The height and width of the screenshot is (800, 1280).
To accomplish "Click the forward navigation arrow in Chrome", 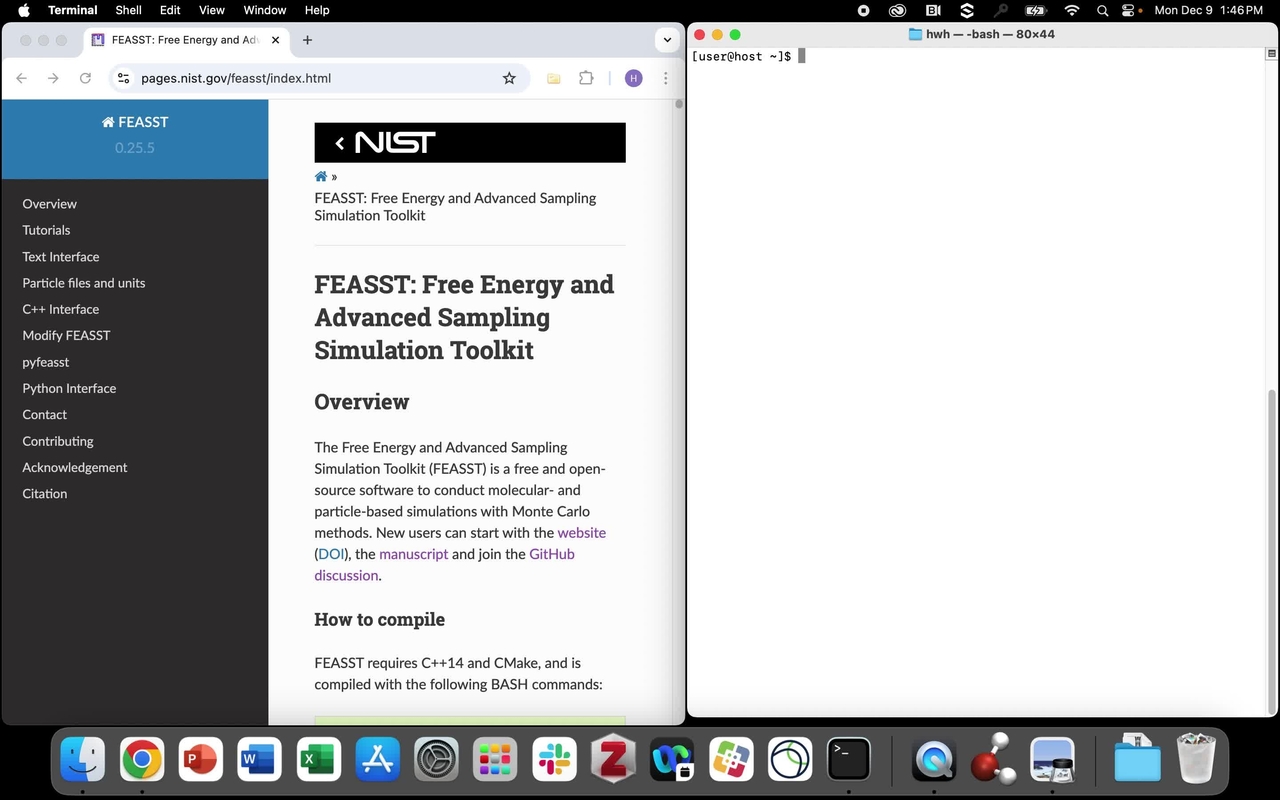I will 53,78.
